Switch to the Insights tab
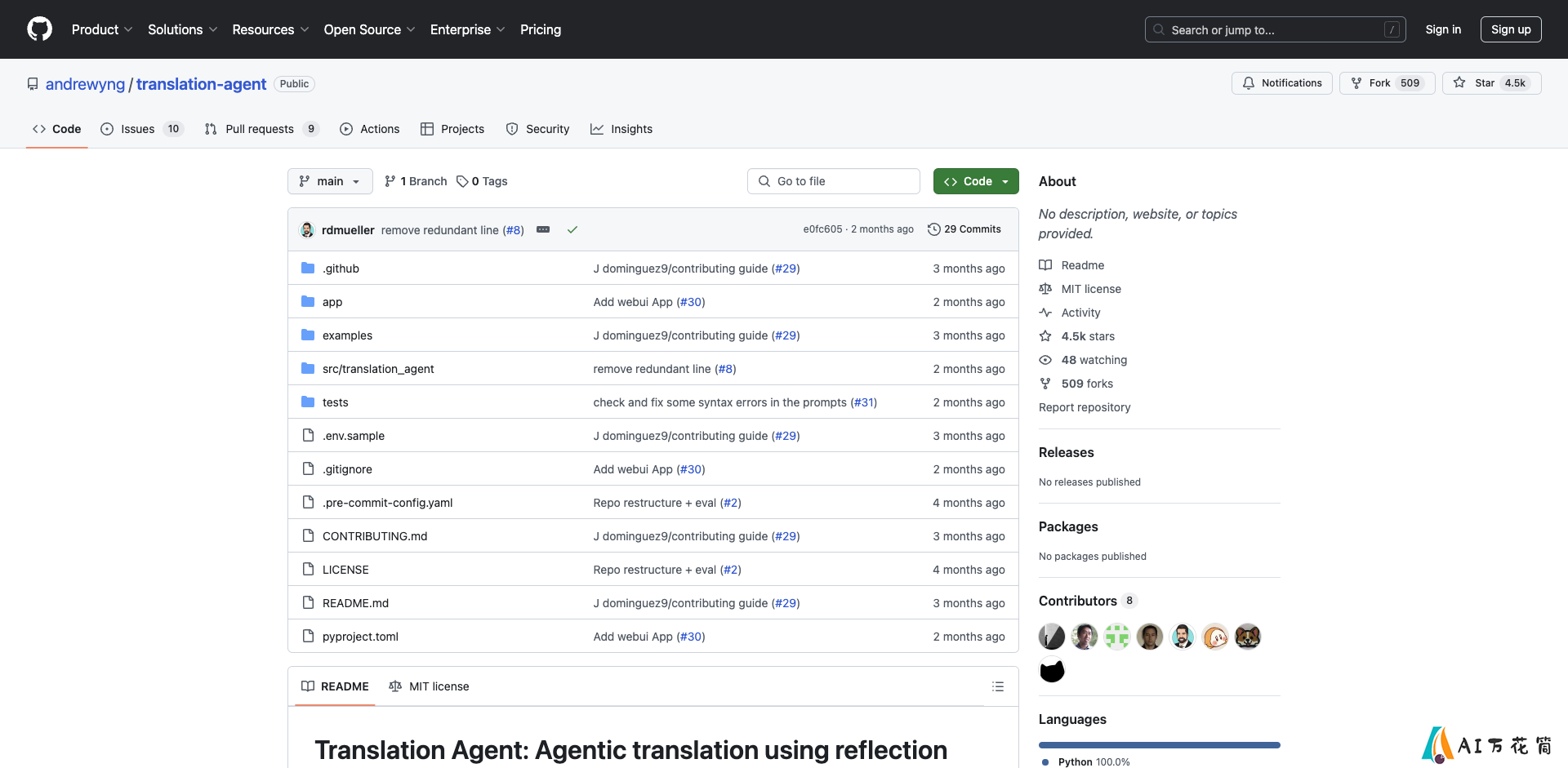The image size is (1568, 768). pyautogui.click(x=621, y=129)
